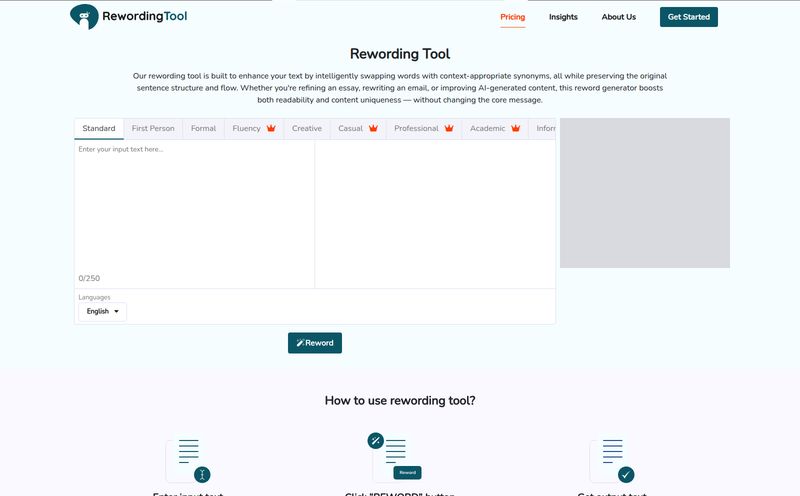800x496 pixels.
Task: Click the reworded output panel
Action: pos(435,214)
